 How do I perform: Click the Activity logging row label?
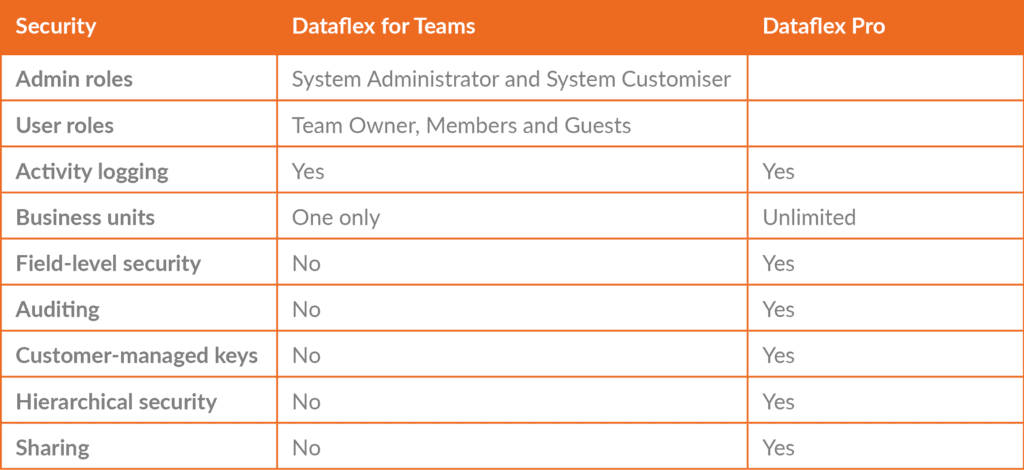(x=92, y=171)
